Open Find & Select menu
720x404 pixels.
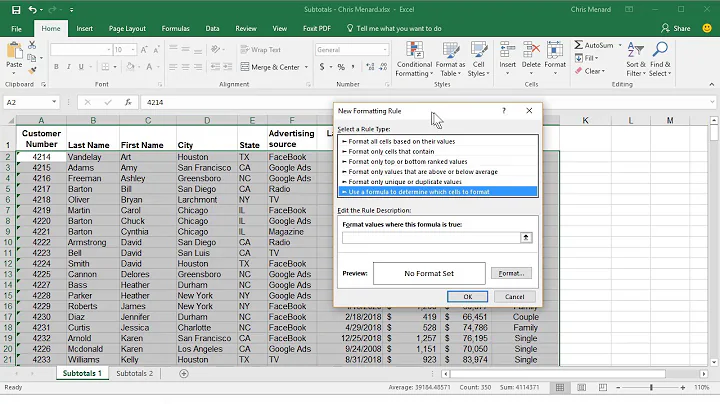tap(660, 60)
